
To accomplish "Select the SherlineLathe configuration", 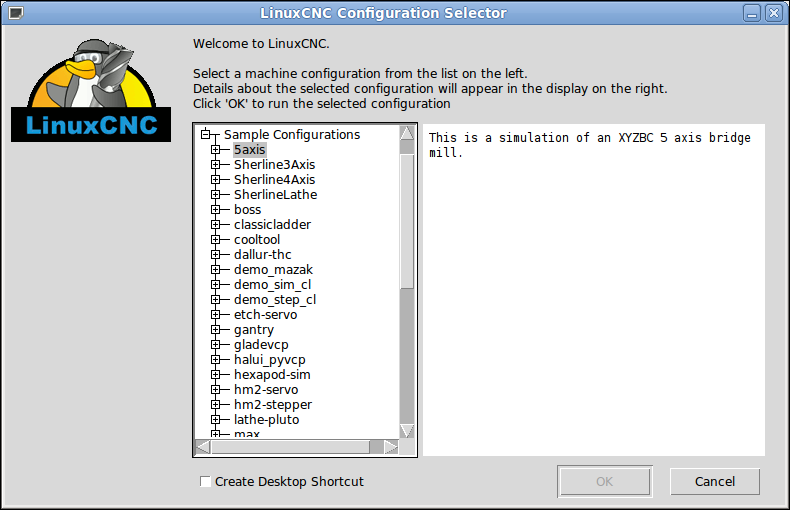I will pyautogui.click(x=275, y=195).
